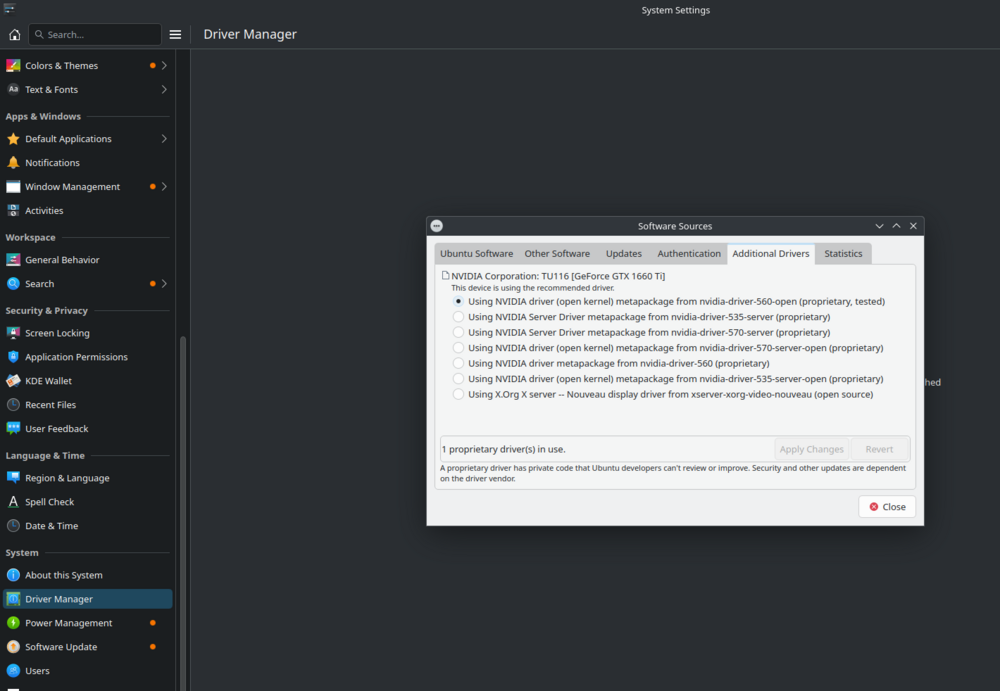Click the Screen Locking icon
1000x691 pixels.
coord(13,333)
